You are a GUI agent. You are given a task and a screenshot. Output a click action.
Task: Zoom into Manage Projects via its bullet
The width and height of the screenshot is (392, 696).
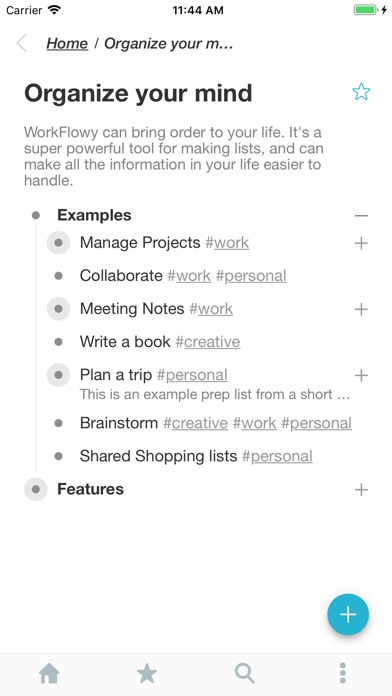58,243
